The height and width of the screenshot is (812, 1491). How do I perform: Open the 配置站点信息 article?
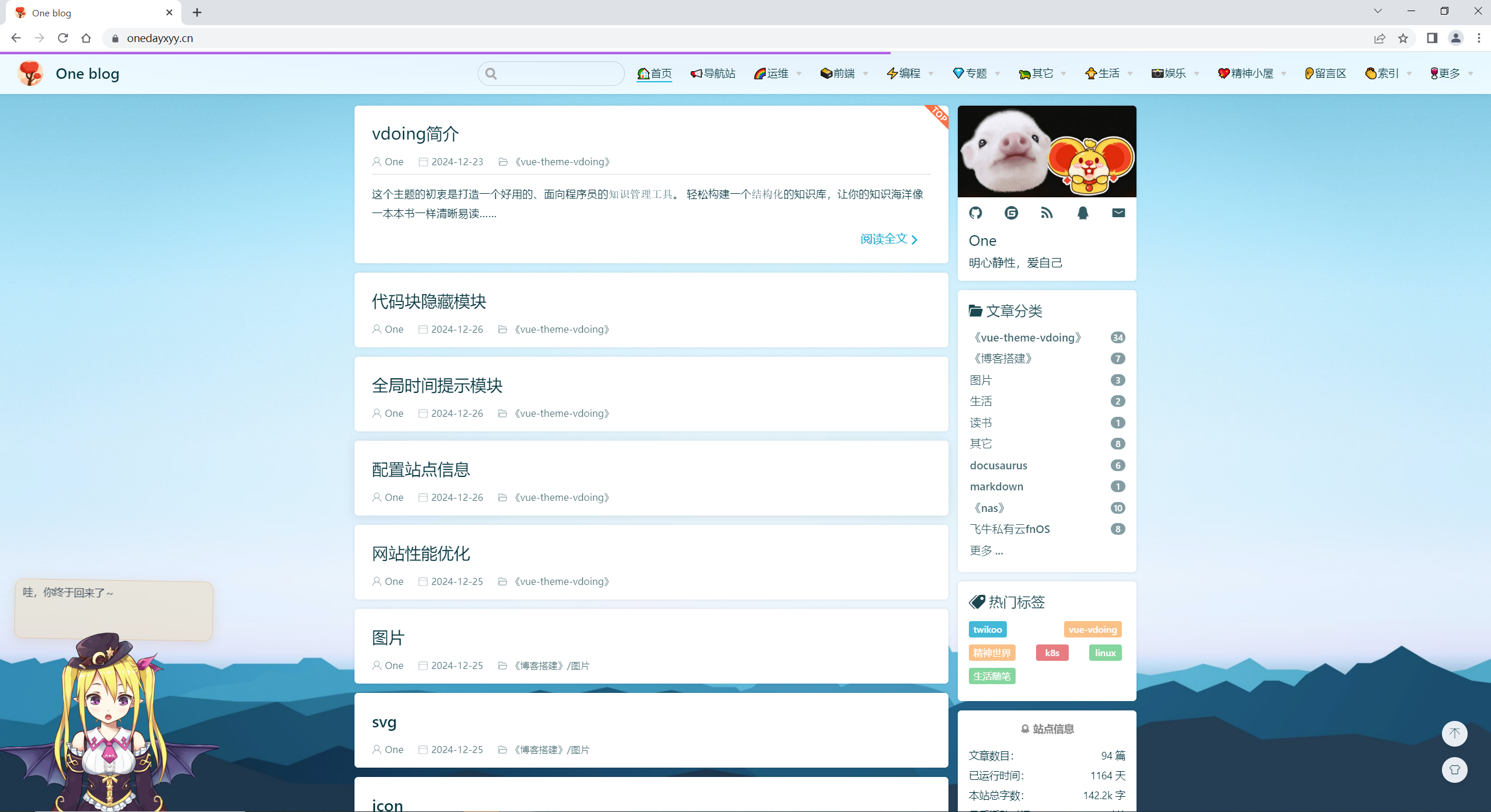click(420, 469)
